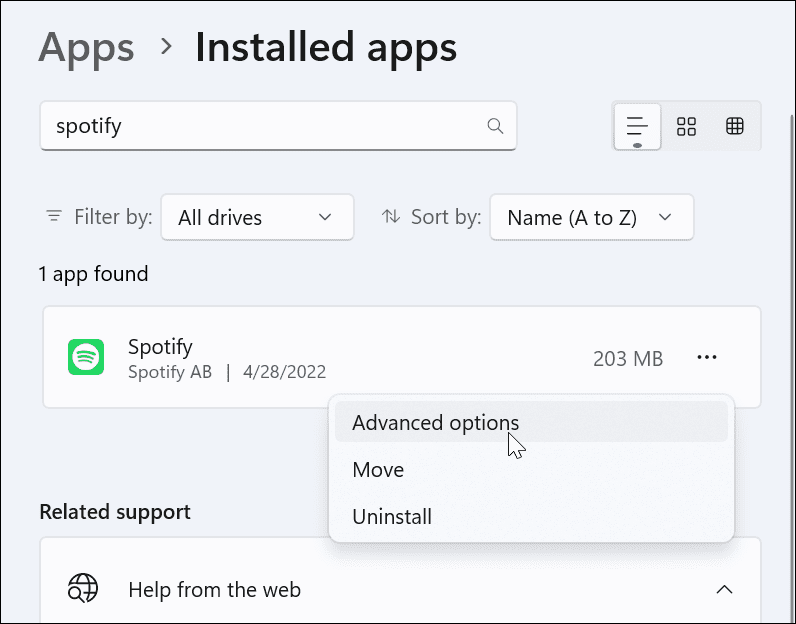Viewport: 796px width, 624px height.
Task: Open Spotify's three-dot more options
Action: pyautogui.click(x=707, y=358)
